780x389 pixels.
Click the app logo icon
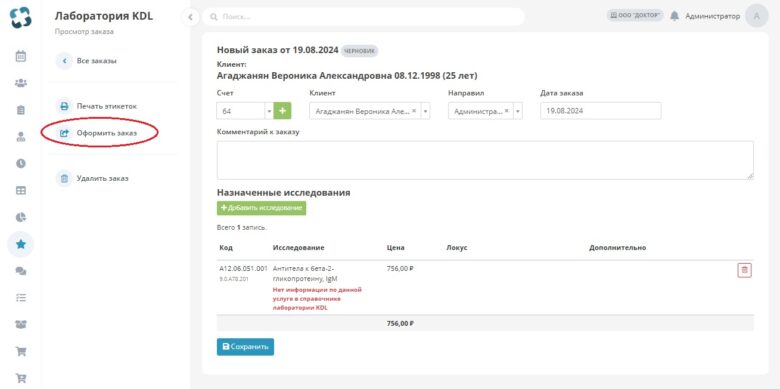20,17
